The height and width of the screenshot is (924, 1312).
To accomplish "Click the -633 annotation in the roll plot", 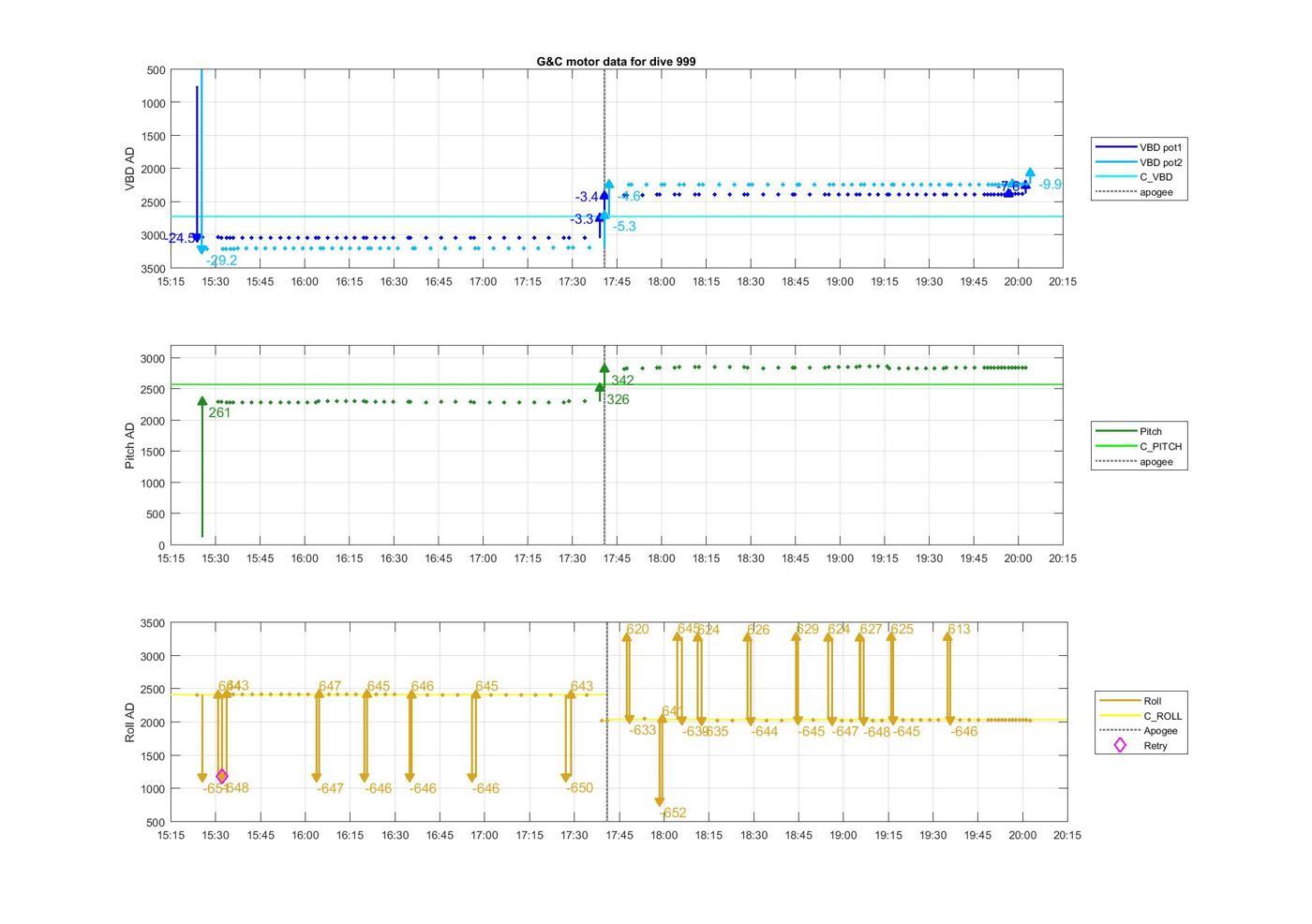I will [643, 730].
